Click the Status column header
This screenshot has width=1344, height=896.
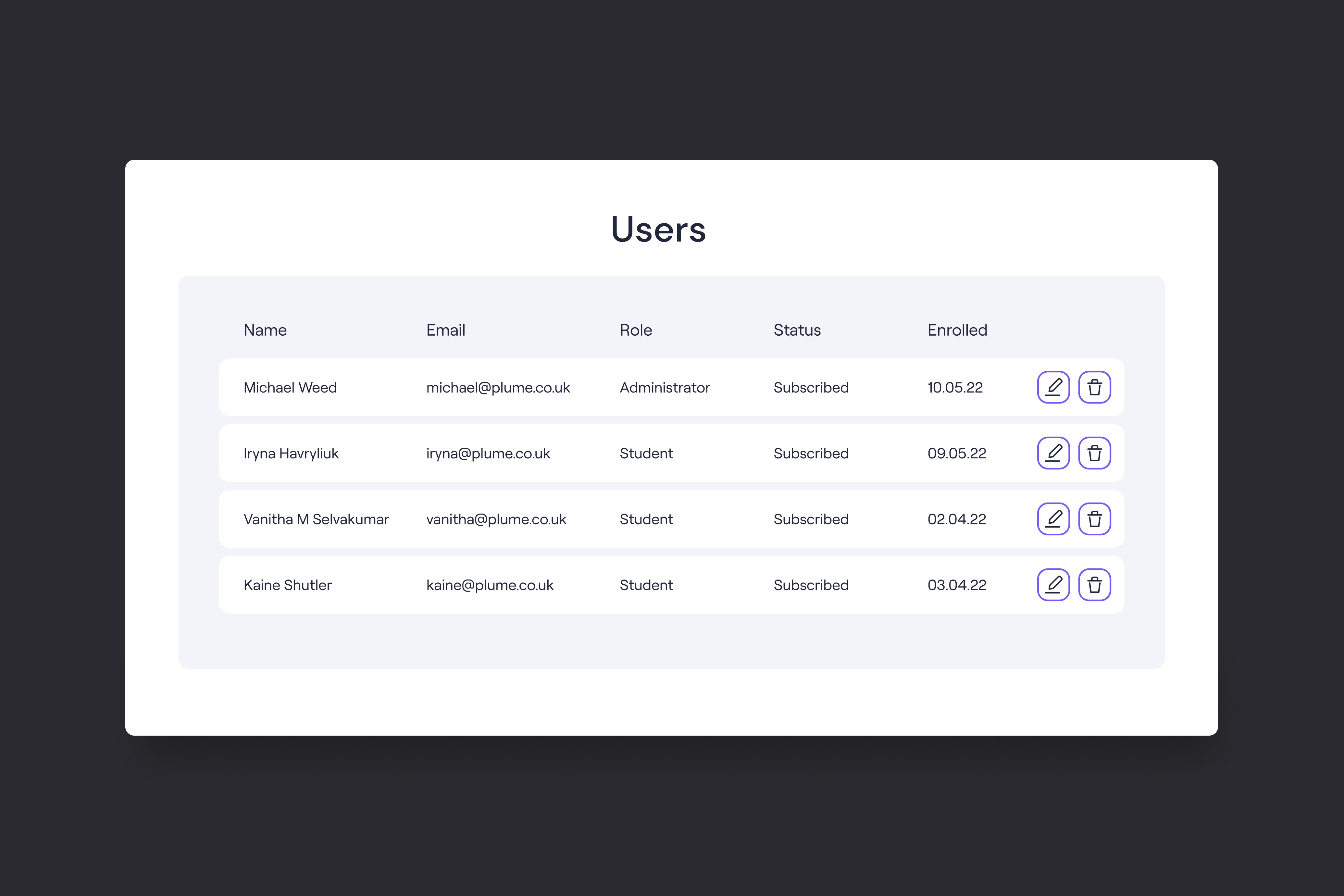point(797,330)
